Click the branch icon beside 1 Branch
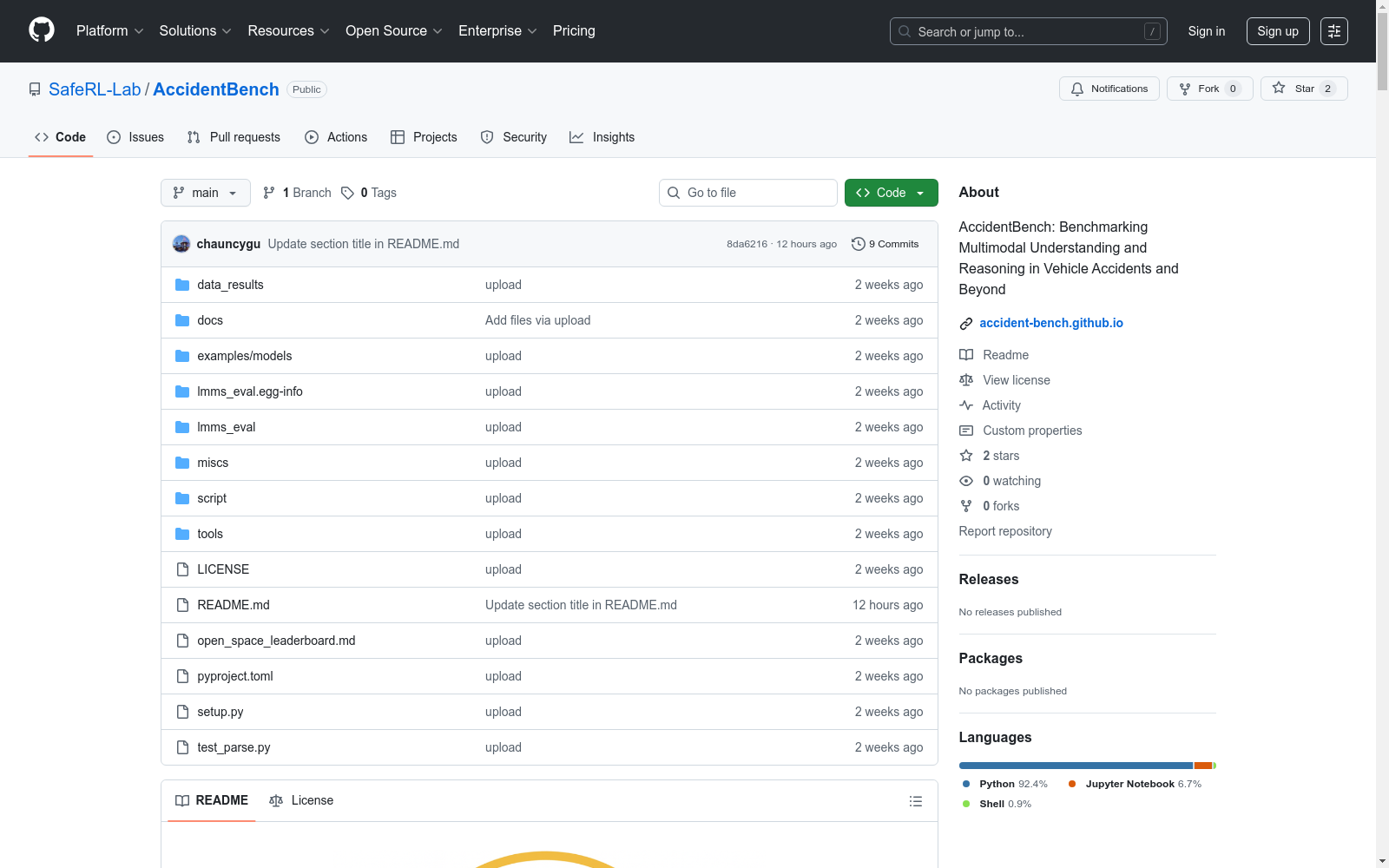Image resolution: width=1389 pixels, height=868 pixels. 269,193
